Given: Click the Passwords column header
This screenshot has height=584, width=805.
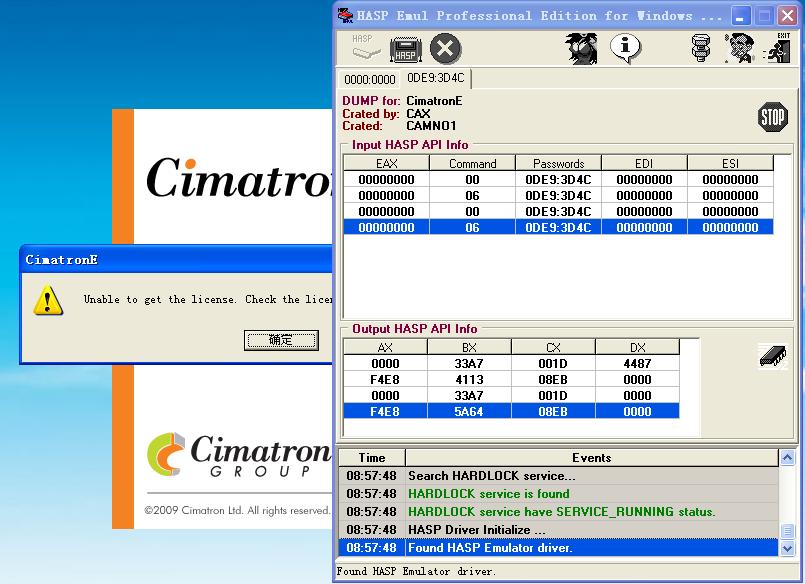Looking at the screenshot, I should pyautogui.click(x=559, y=164).
